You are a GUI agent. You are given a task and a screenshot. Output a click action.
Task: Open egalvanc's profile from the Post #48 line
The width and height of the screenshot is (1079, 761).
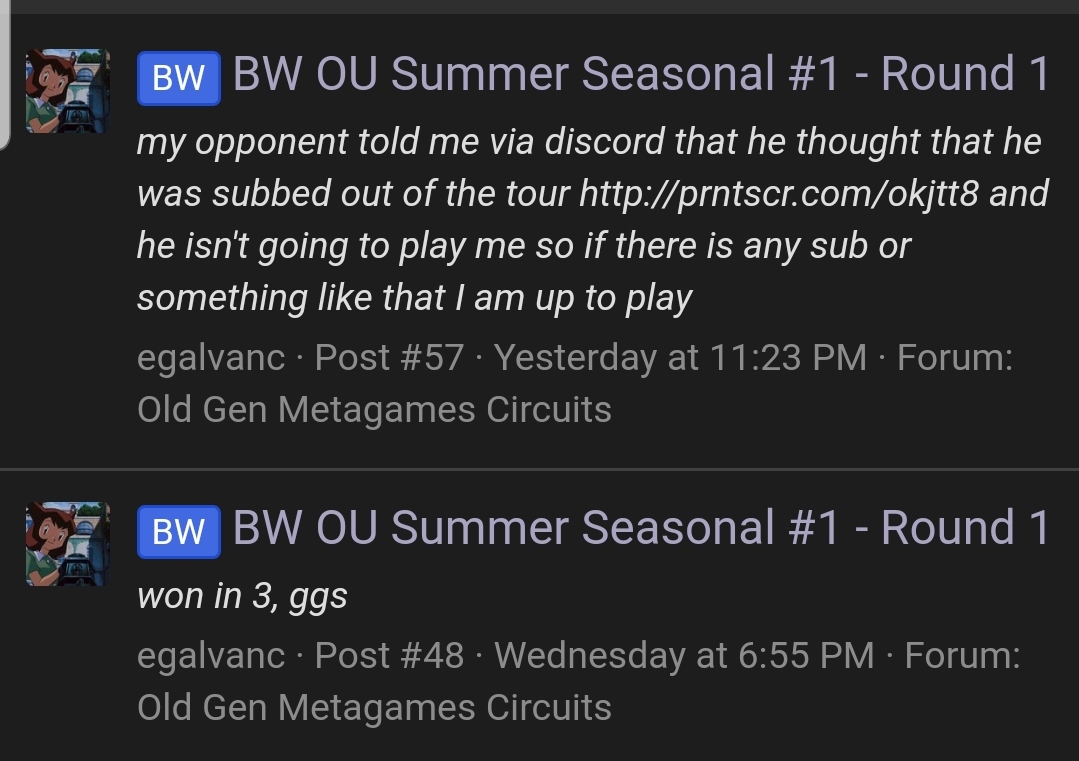click(211, 655)
